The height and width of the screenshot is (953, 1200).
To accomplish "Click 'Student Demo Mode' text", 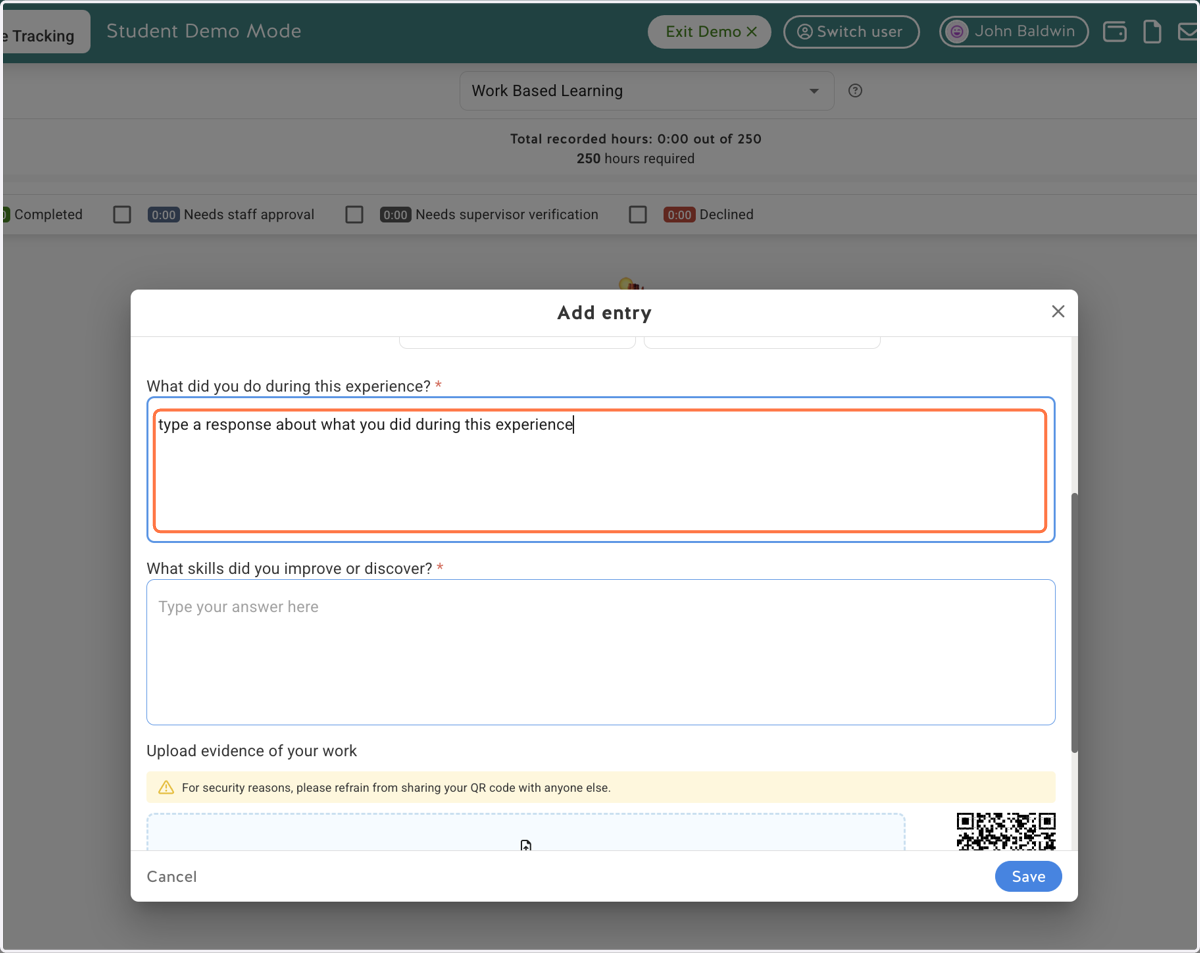I will (x=204, y=31).
